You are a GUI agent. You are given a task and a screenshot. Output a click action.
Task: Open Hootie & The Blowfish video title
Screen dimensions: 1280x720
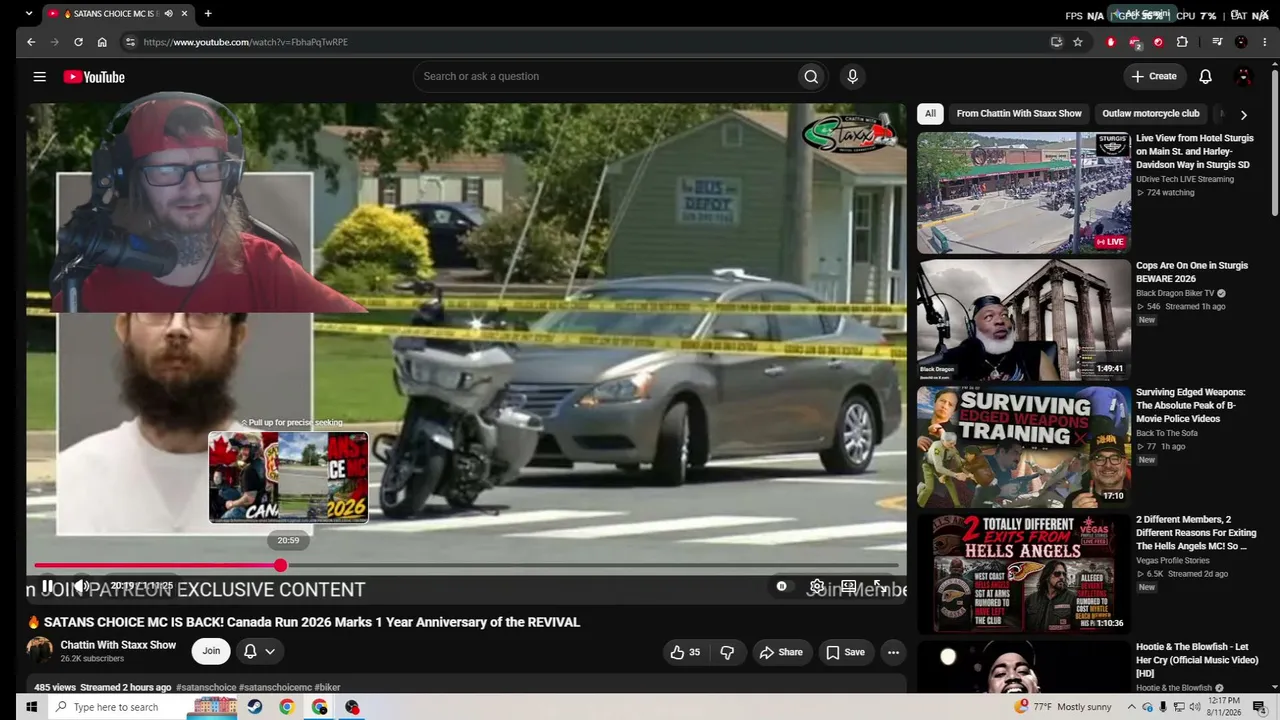pos(1197,660)
